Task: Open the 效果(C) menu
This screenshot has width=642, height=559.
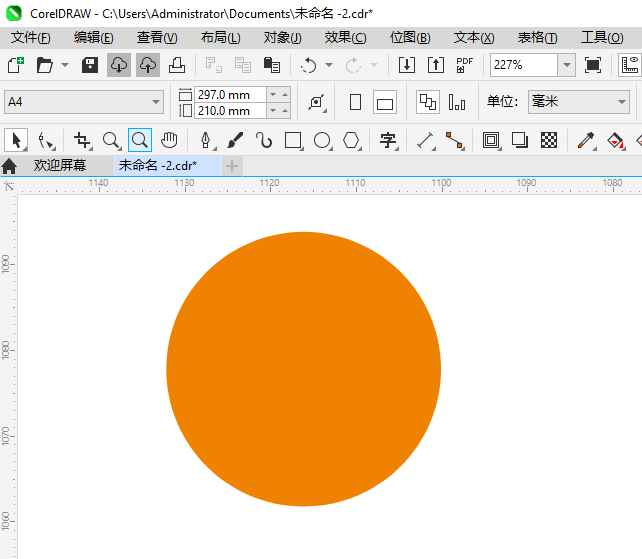Action: (345, 37)
